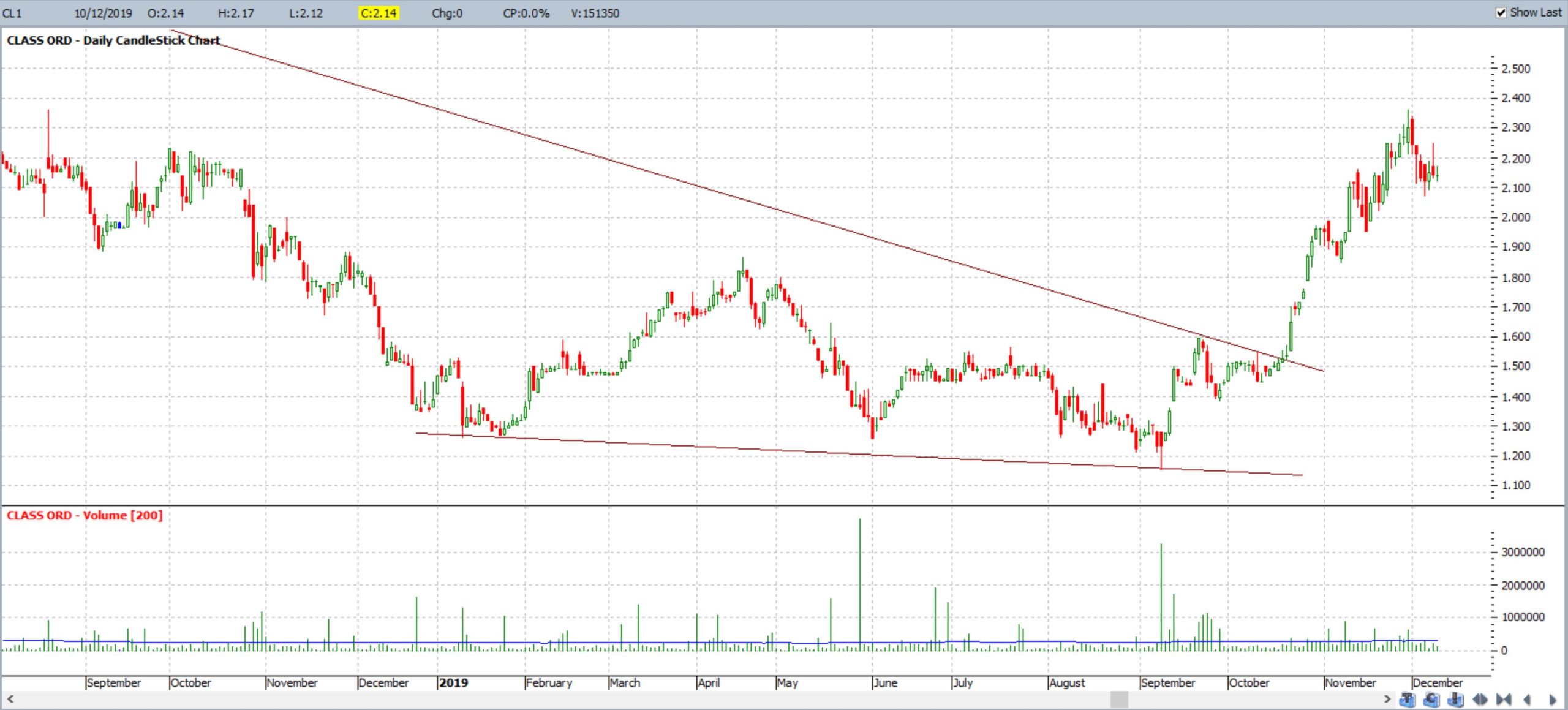1568x710 pixels.
Task: Click the 2.500 price axis label
Action: [x=1516, y=69]
